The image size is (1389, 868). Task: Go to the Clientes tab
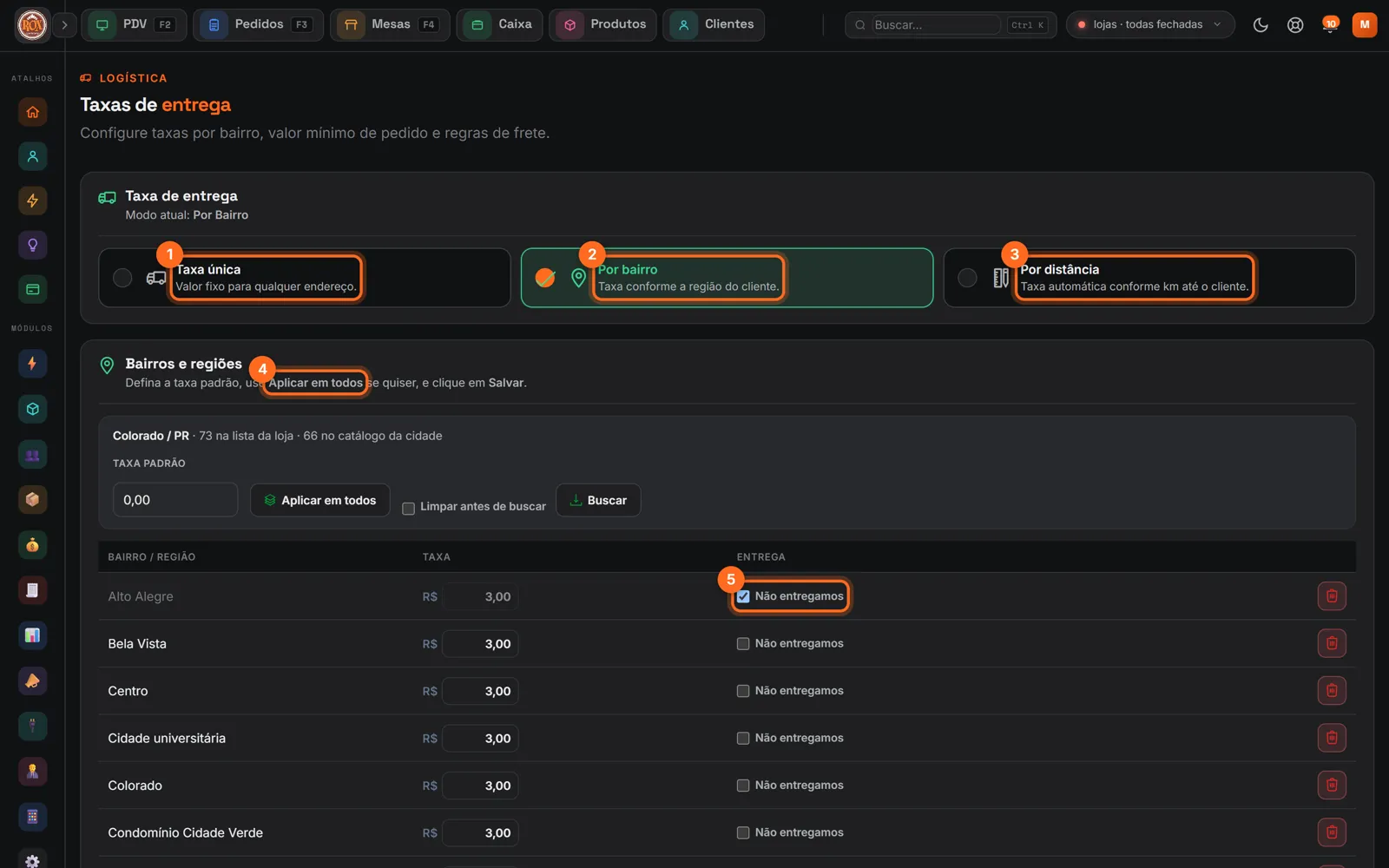[x=714, y=24]
